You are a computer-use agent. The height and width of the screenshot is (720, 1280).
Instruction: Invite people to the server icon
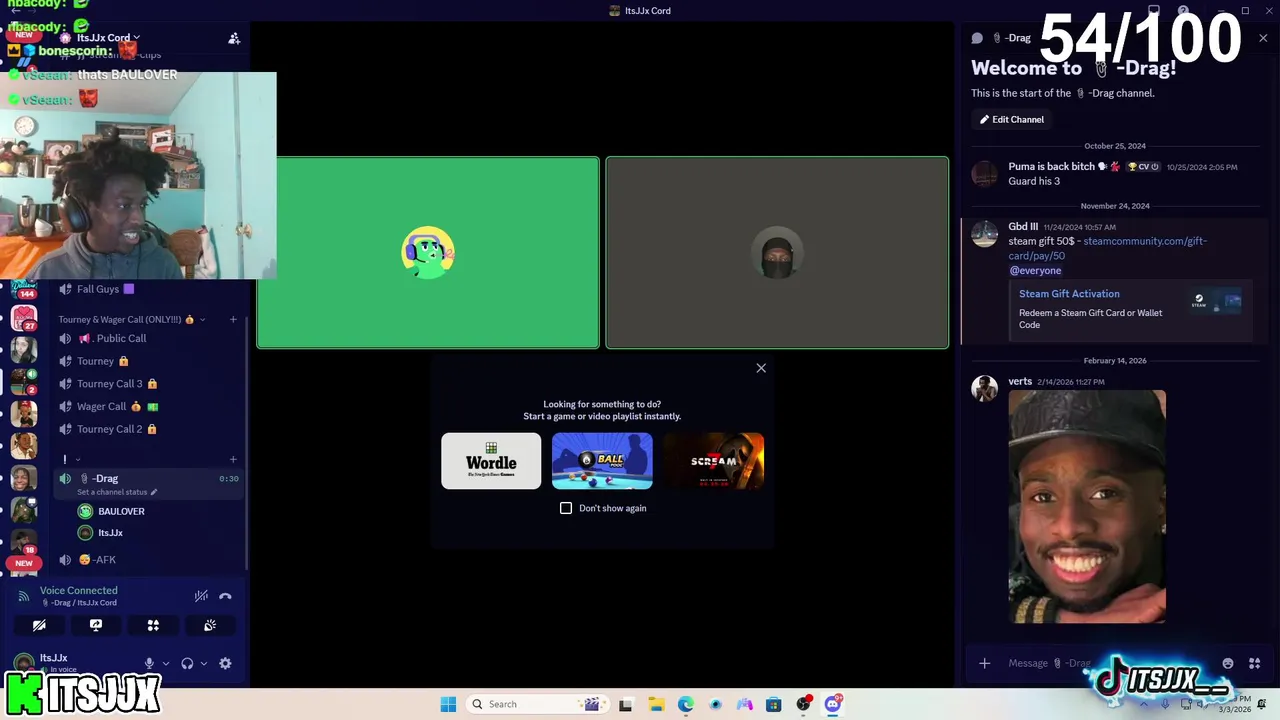[234, 38]
